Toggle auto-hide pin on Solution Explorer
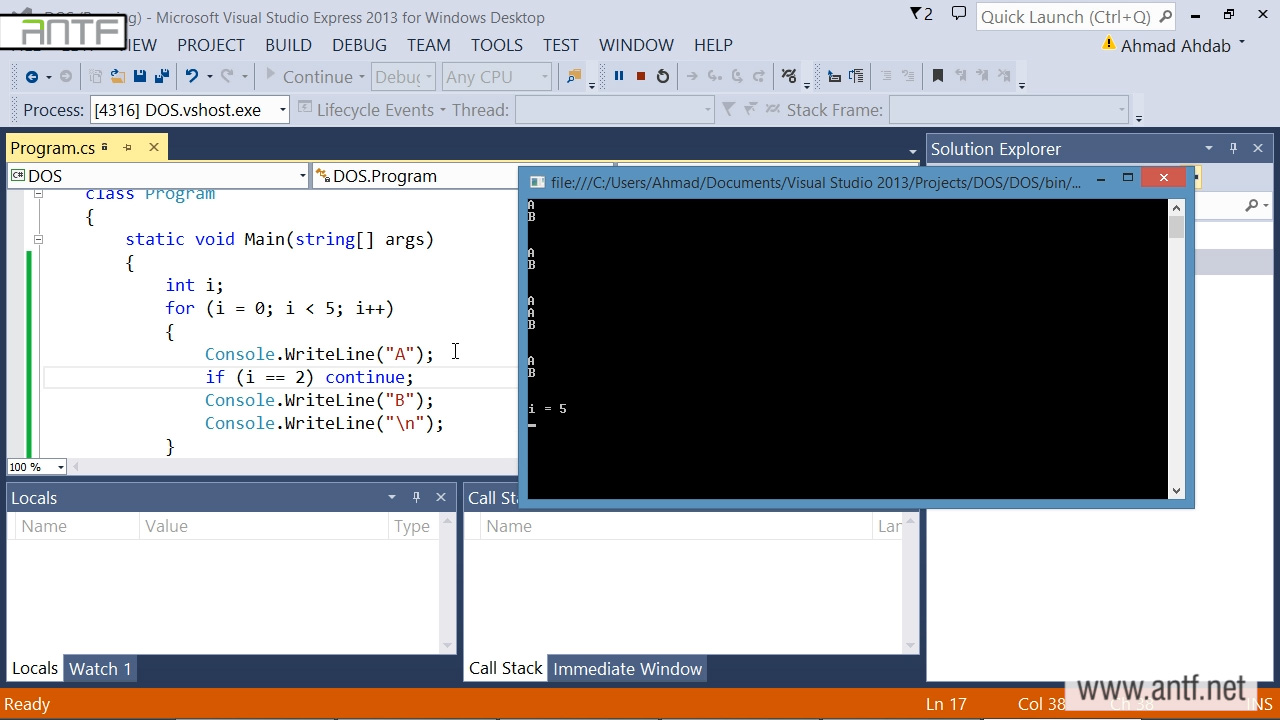This screenshot has height=720, width=1280. coord(1233,148)
